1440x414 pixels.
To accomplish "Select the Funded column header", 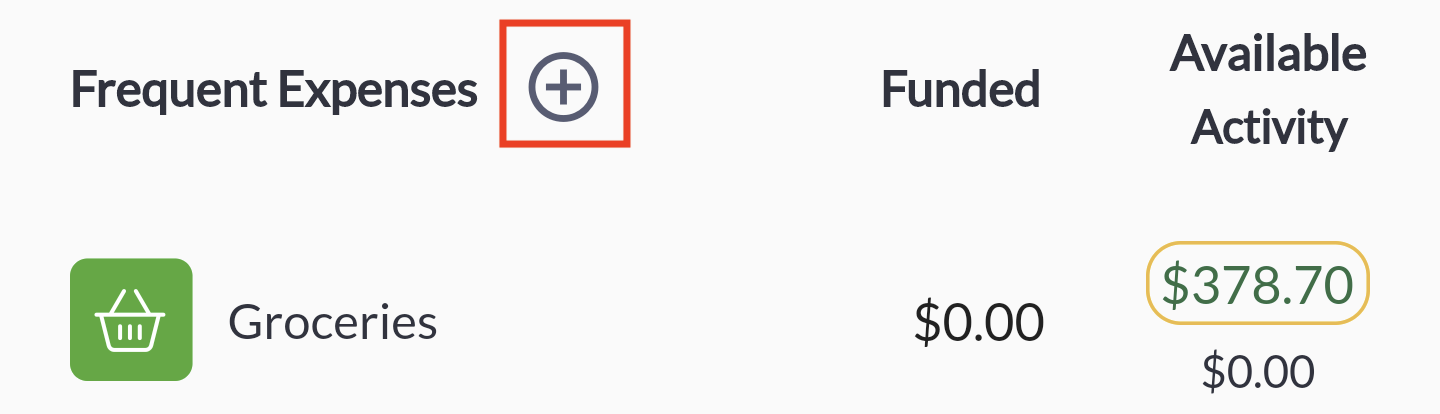I will click(x=960, y=89).
